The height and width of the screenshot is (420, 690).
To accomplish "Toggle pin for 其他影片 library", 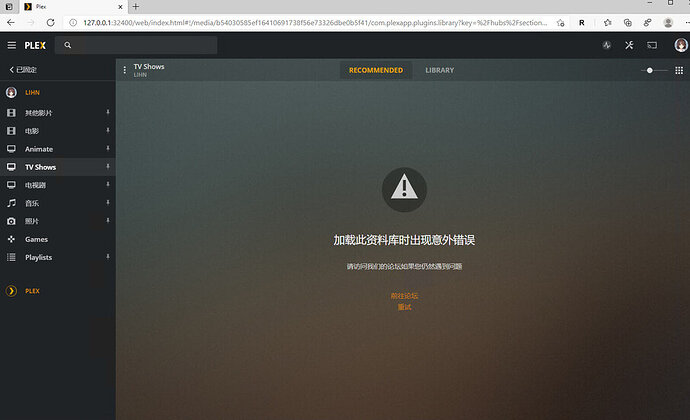I will pos(108,112).
